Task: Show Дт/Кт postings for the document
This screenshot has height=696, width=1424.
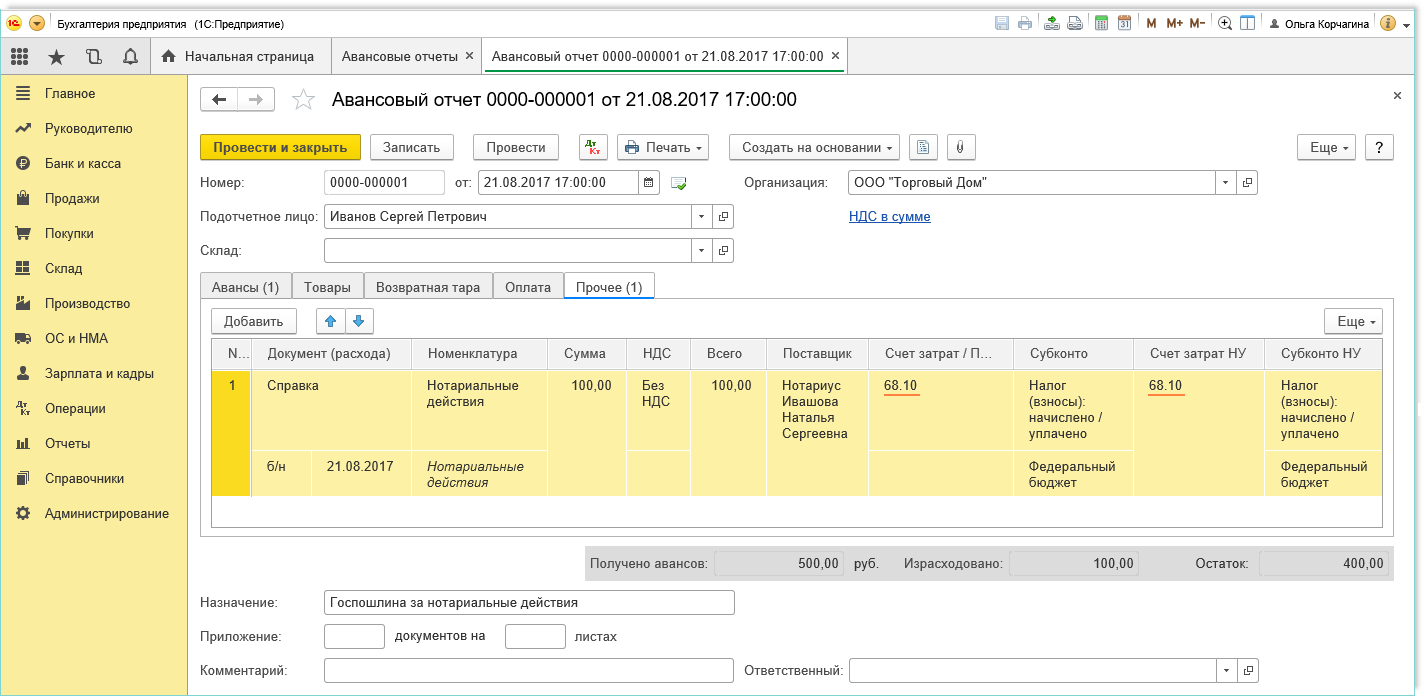Action: tap(593, 147)
